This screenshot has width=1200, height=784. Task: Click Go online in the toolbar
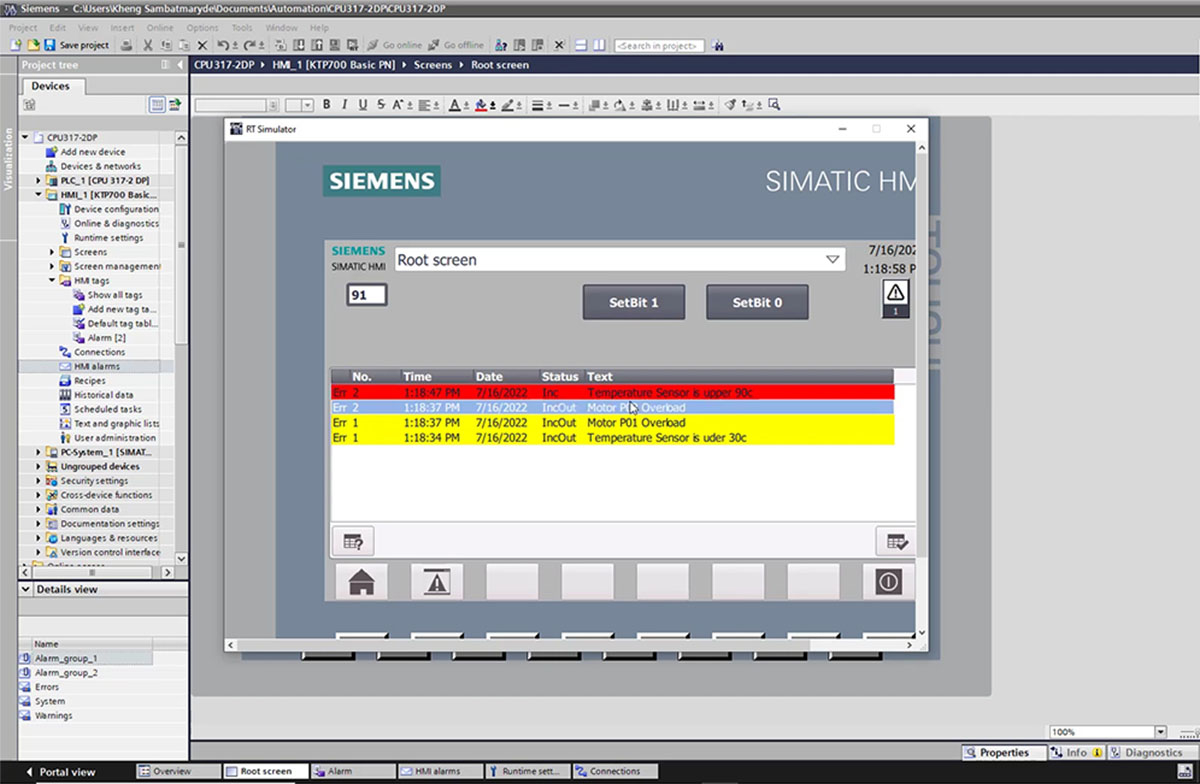pyautogui.click(x=395, y=45)
